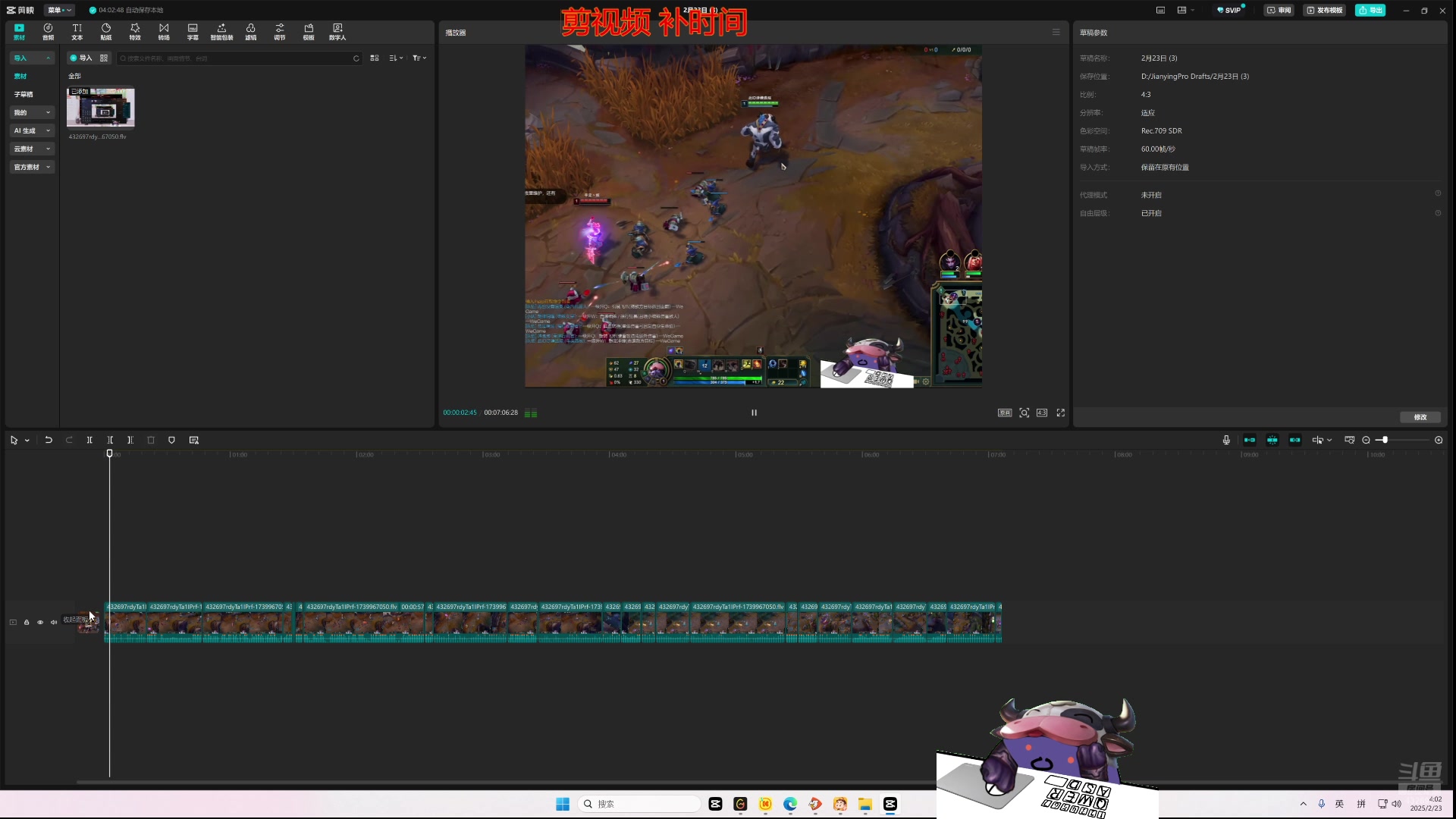Trim left of playhead tool
1456x819 pixels.
(110, 440)
